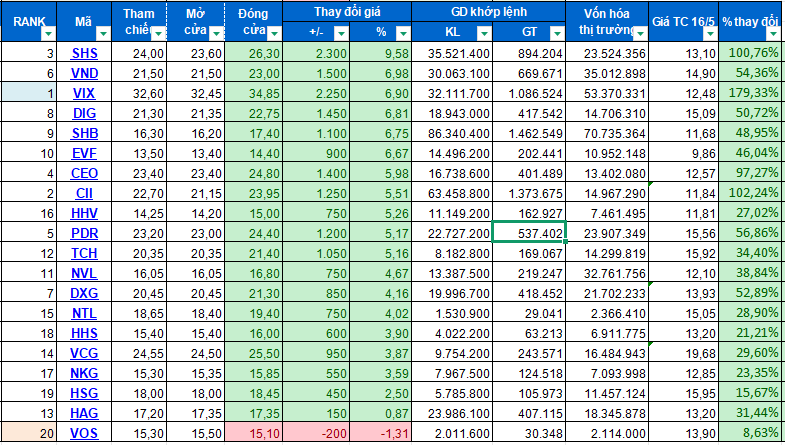Open the Giá TC 16/5 filter dropdown

[x=710, y=34]
